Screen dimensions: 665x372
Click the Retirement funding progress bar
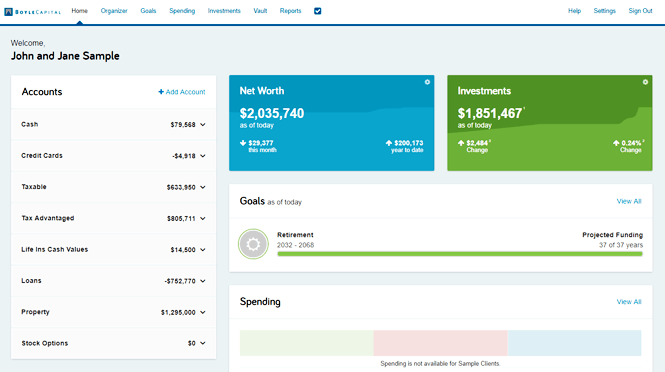click(x=460, y=254)
